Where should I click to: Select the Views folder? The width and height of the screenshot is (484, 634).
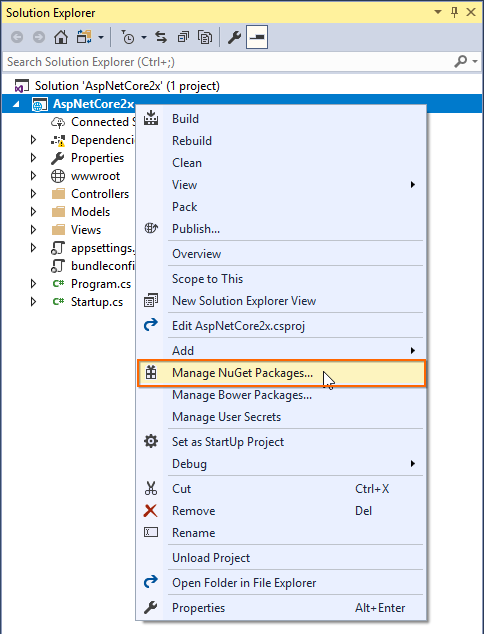86,230
